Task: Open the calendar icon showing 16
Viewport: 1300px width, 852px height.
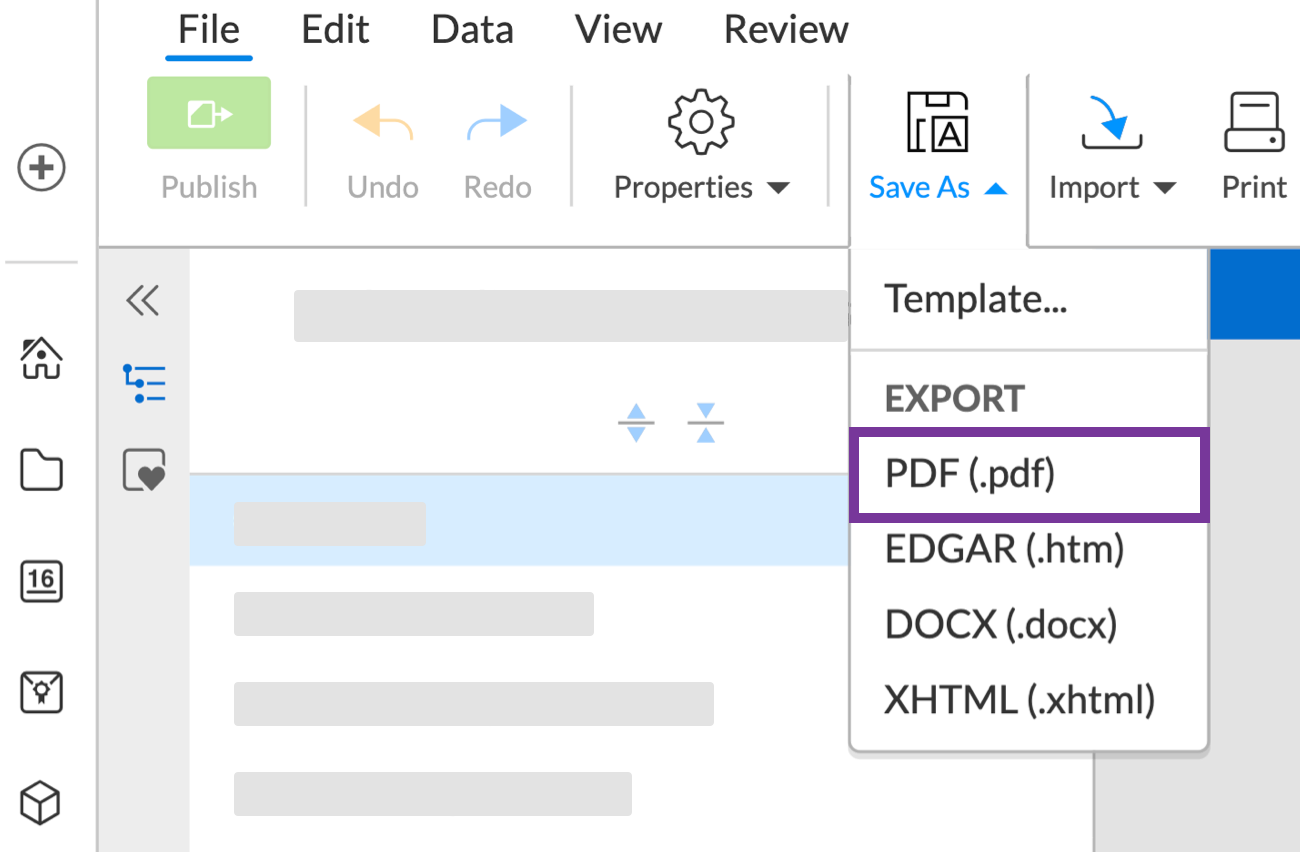Action: coord(41,582)
